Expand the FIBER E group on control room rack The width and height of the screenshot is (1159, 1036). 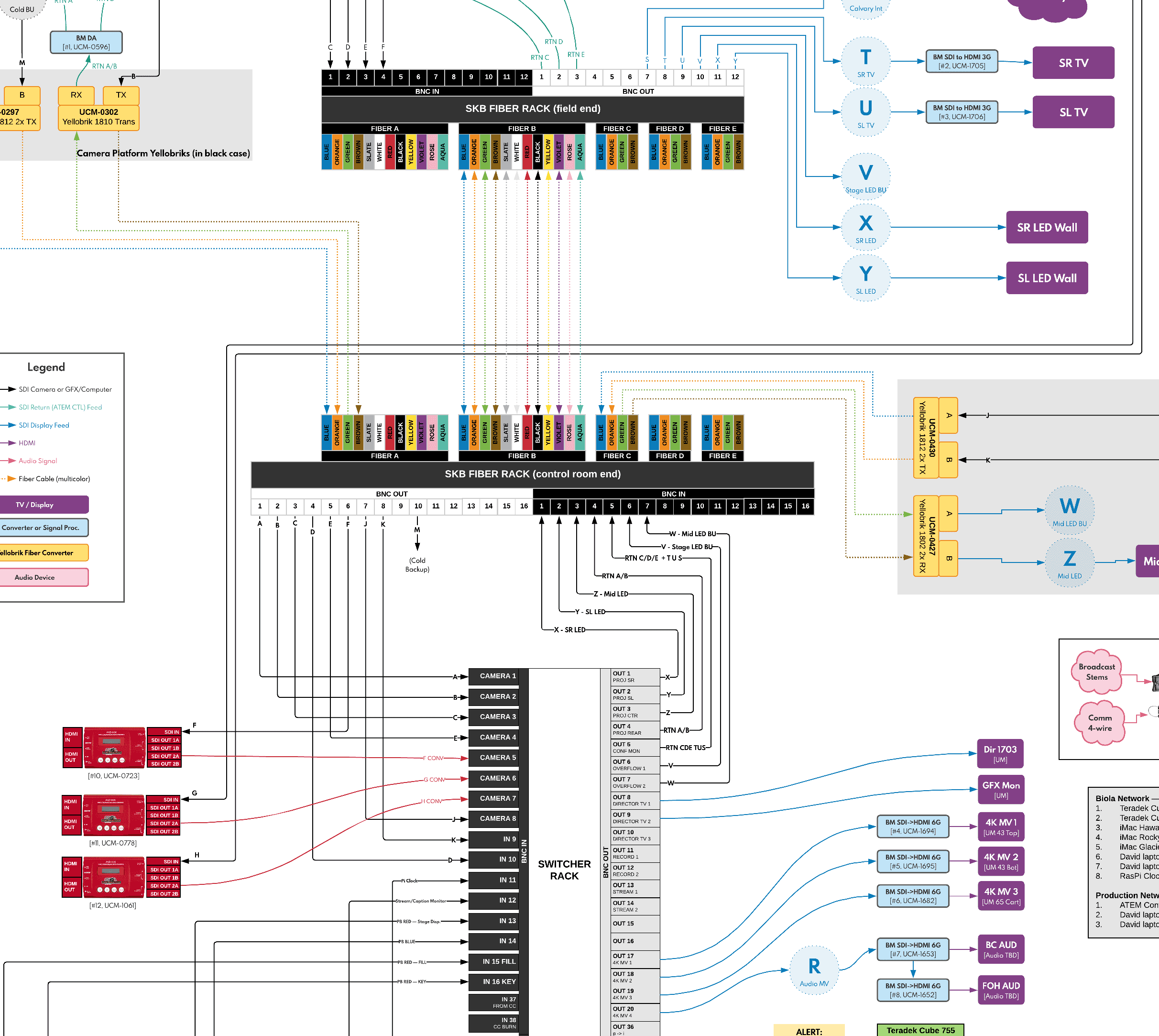click(722, 455)
